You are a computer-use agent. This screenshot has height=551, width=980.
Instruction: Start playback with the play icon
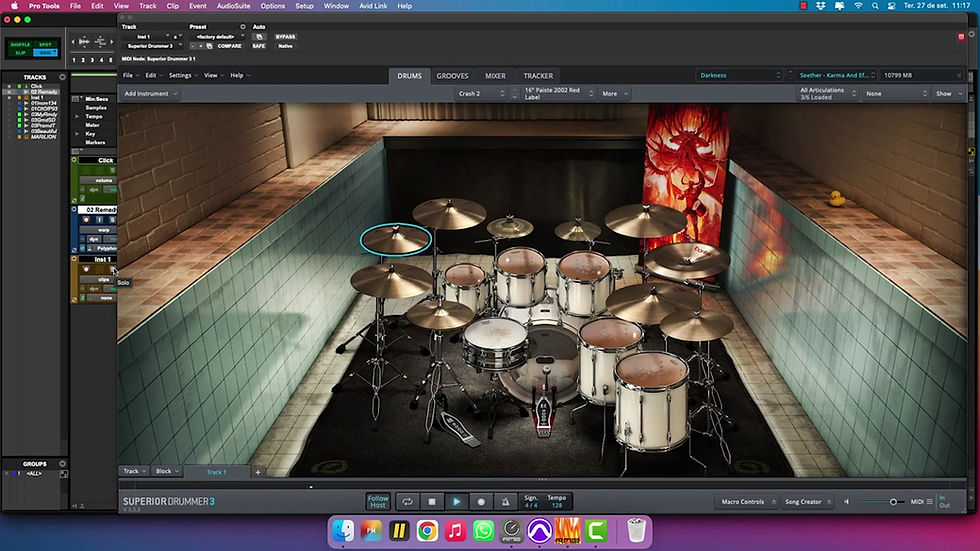tap(457, 502)
